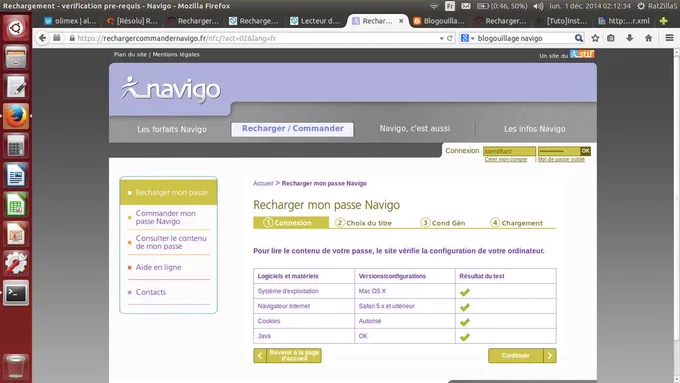Screen dimensions: 680x383
Task: Open Les forfaits Navigo menu
Action: [172, 129]
